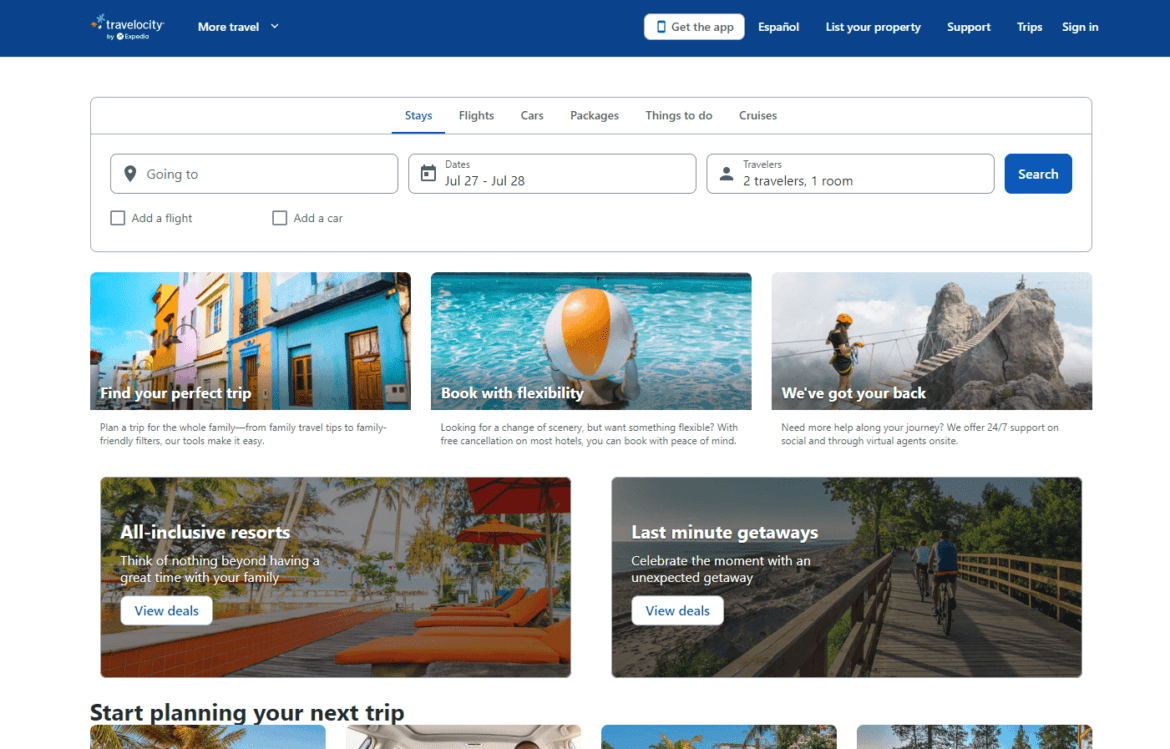Click the phone icon on Get the app button

pos(660,27)
